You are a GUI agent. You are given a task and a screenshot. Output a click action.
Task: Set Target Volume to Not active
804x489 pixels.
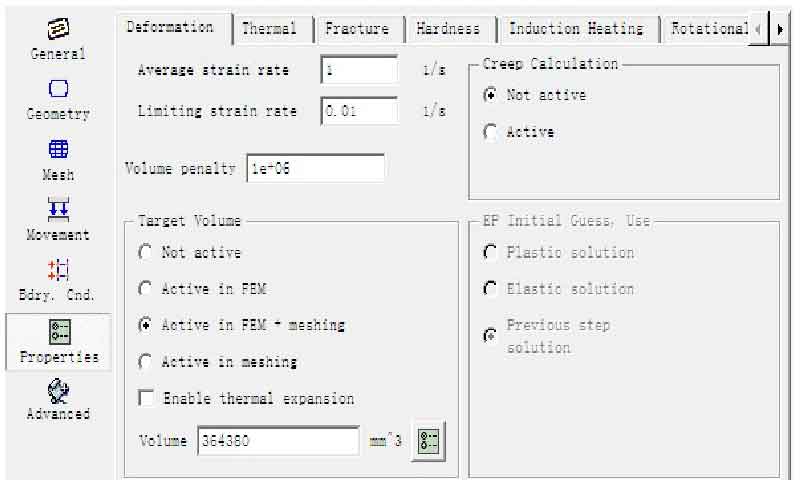(146, 252)
